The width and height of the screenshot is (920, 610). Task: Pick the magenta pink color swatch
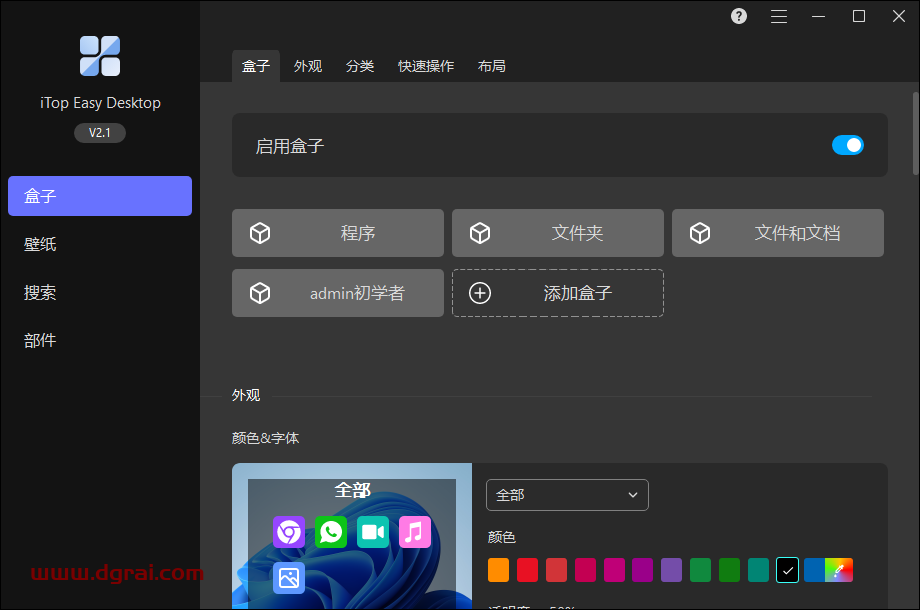(x=614, y=570)
